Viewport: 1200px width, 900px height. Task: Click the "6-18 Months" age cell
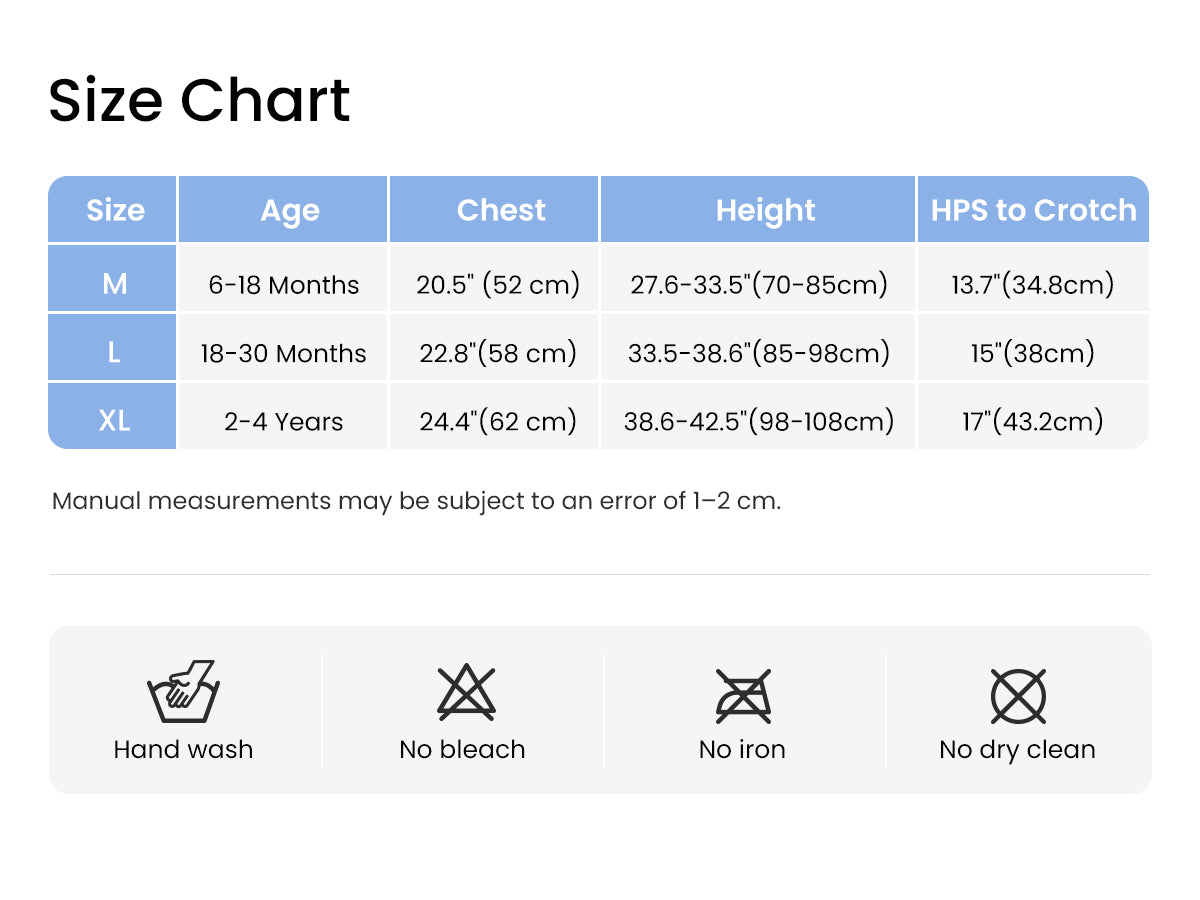click(283, 278)
